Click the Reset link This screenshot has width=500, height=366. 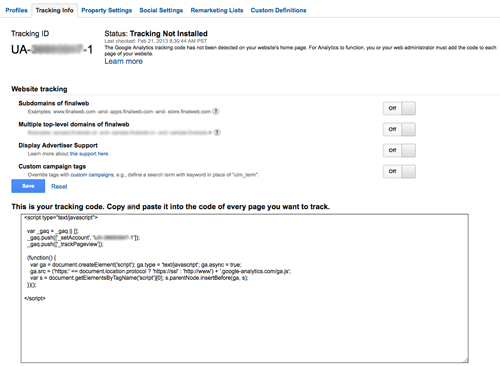[x=59, y=187]
